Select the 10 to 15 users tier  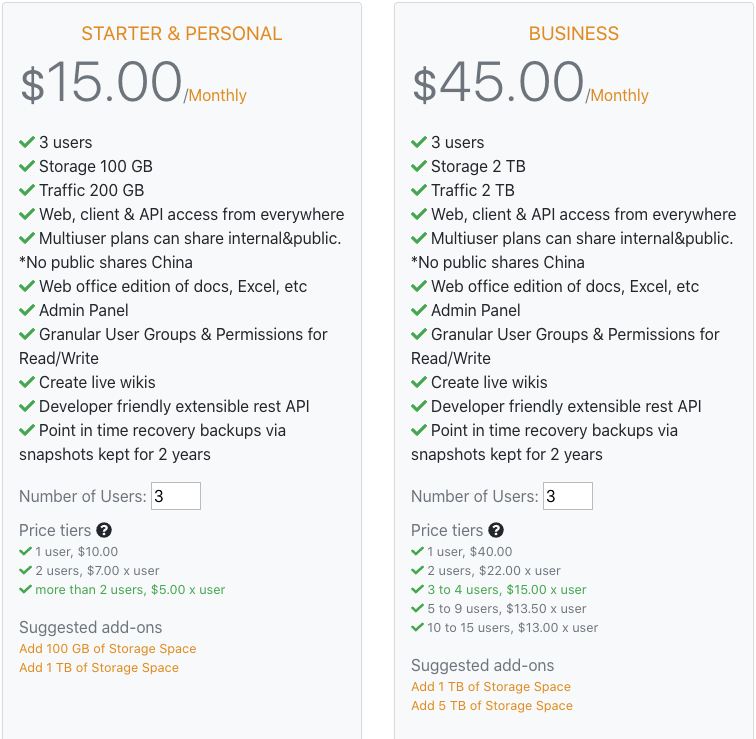(513, 628)
